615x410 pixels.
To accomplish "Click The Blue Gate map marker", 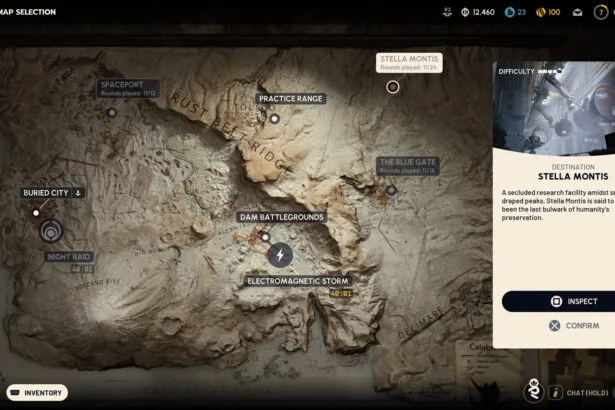I will 391,190.
